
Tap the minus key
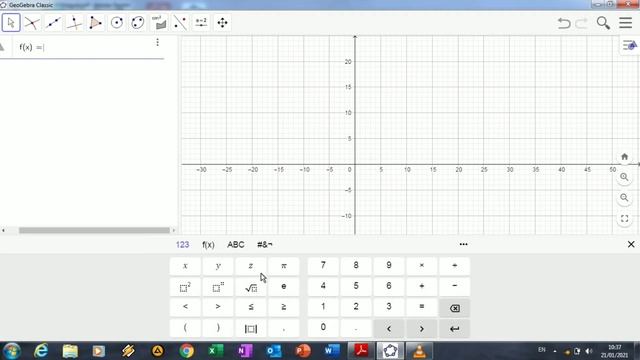tap(455, 287)
